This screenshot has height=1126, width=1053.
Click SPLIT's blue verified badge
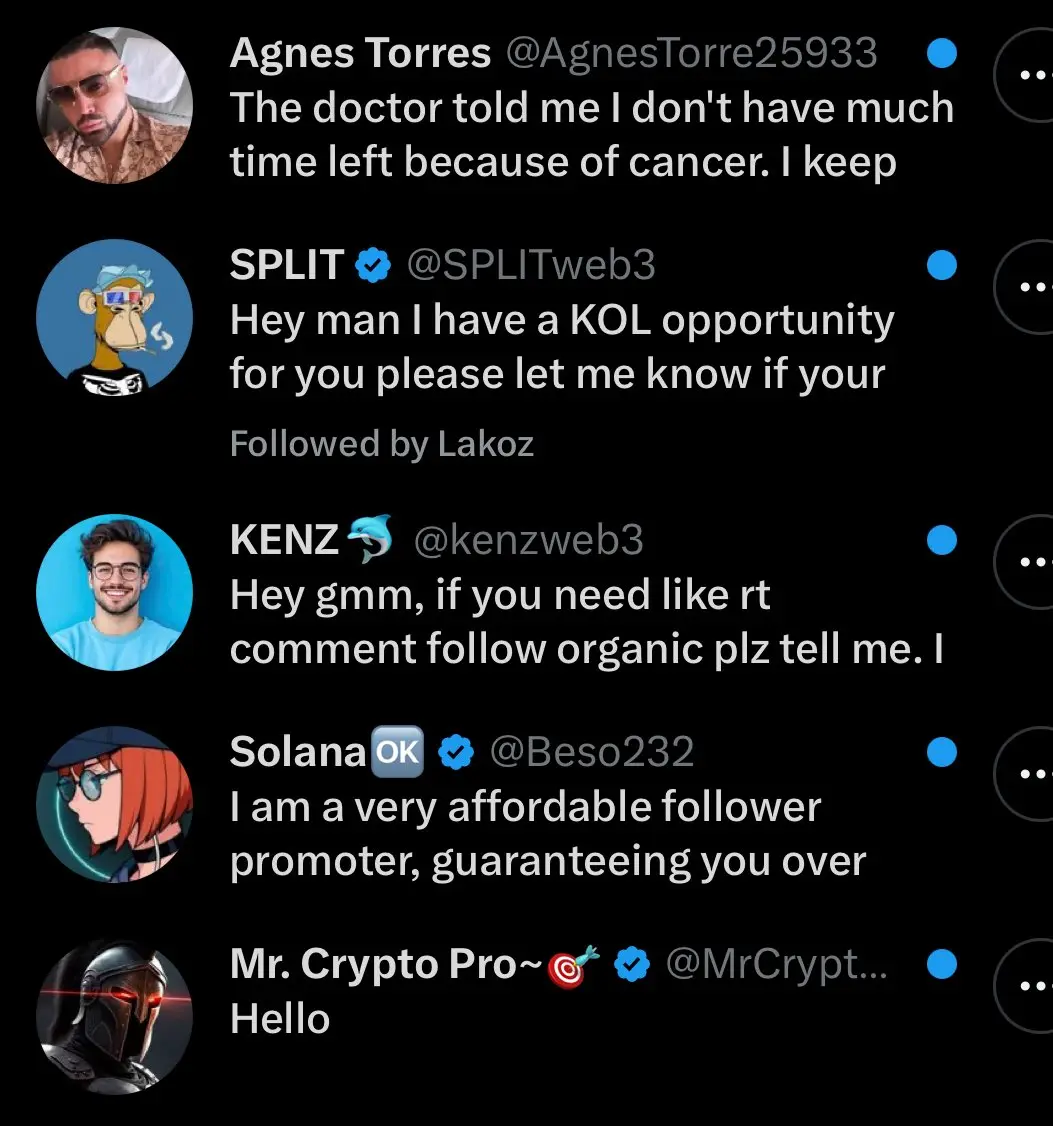373,265
